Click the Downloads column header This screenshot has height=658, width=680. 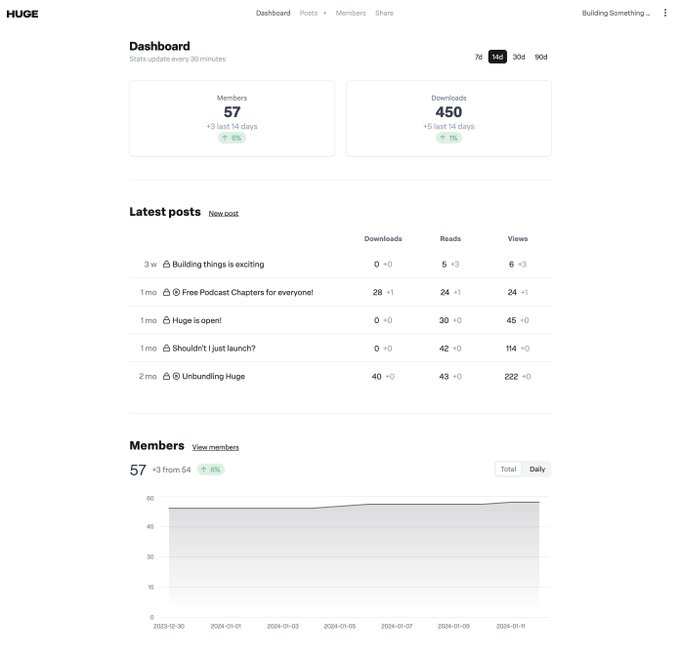(383, 239)
